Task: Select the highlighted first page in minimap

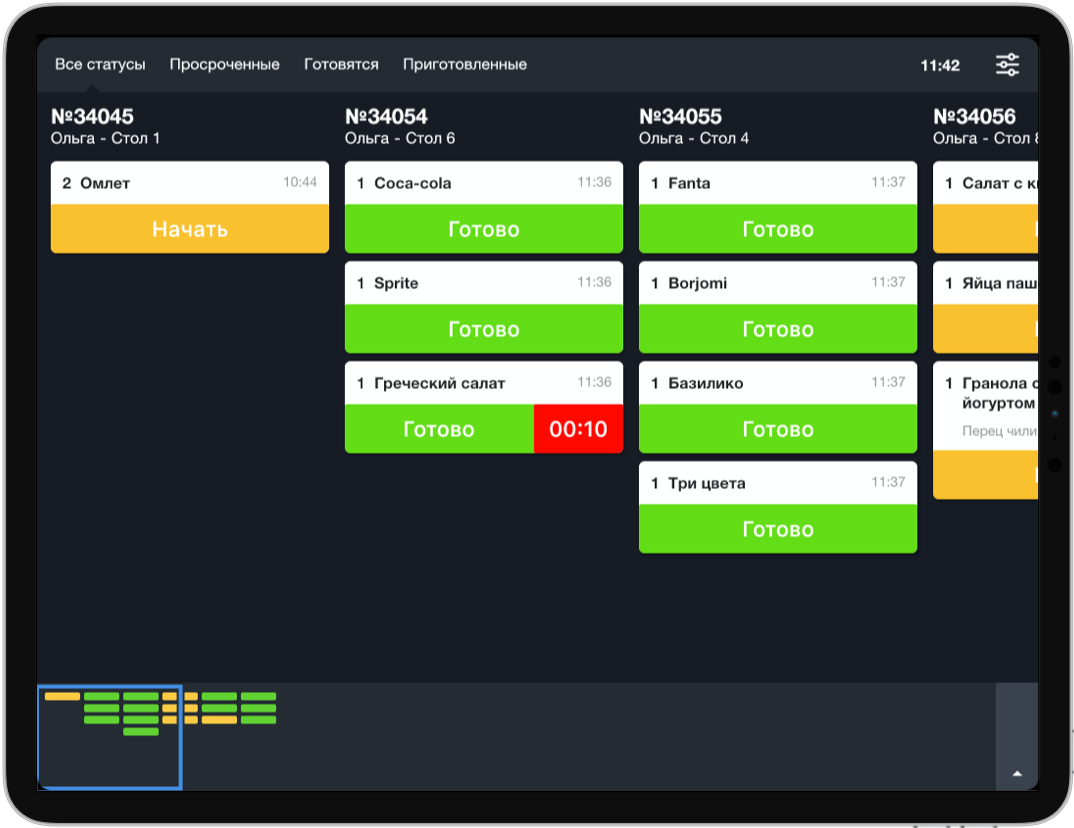Action: pos(108,737)
